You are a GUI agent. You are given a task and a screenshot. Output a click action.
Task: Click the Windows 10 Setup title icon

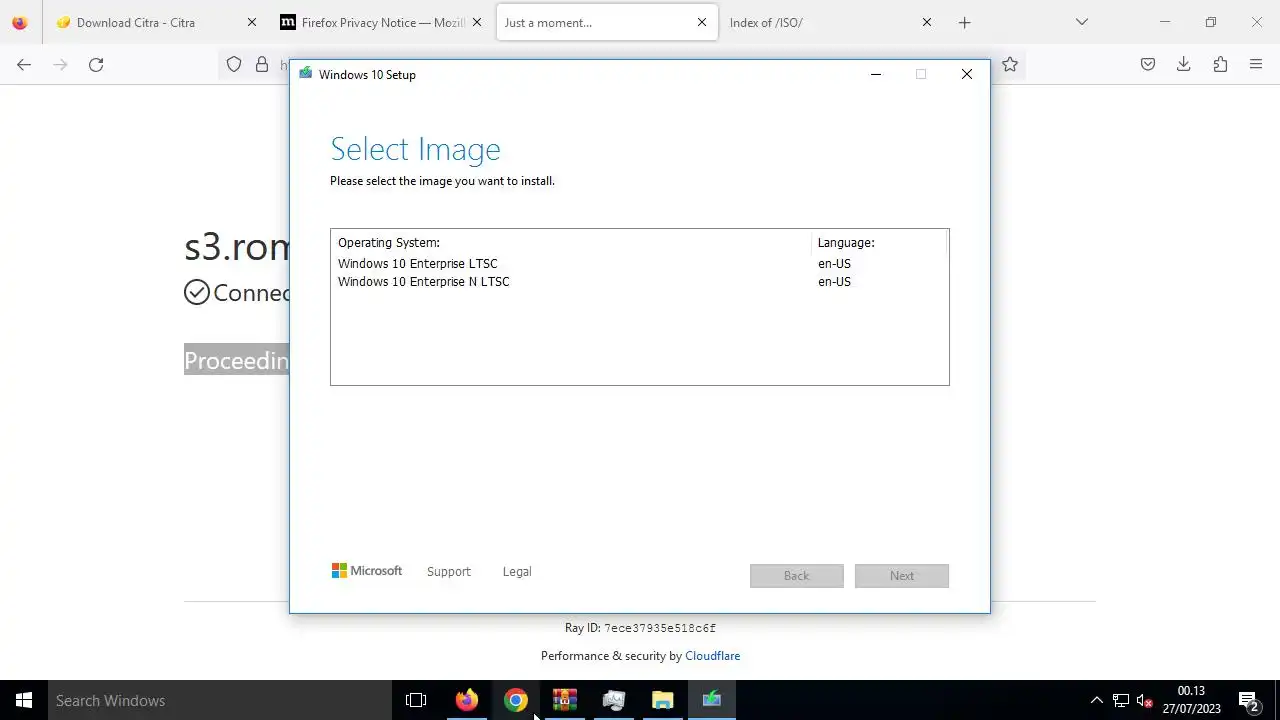(306, 74)
